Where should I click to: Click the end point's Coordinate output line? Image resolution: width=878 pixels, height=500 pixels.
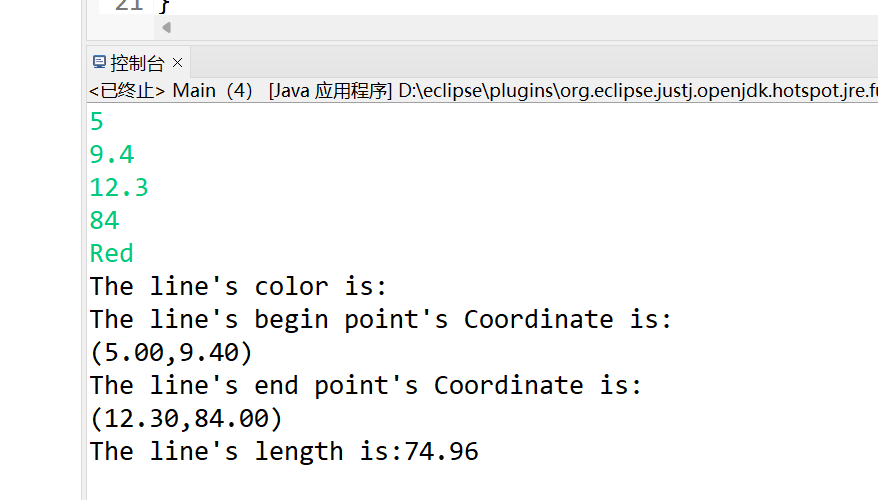tap(366, 386)
